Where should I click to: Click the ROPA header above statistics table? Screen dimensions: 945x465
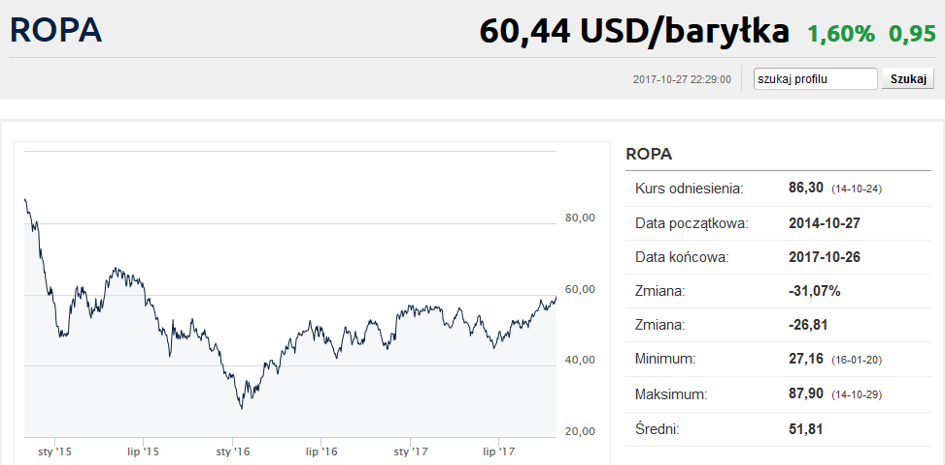[649, 154]
